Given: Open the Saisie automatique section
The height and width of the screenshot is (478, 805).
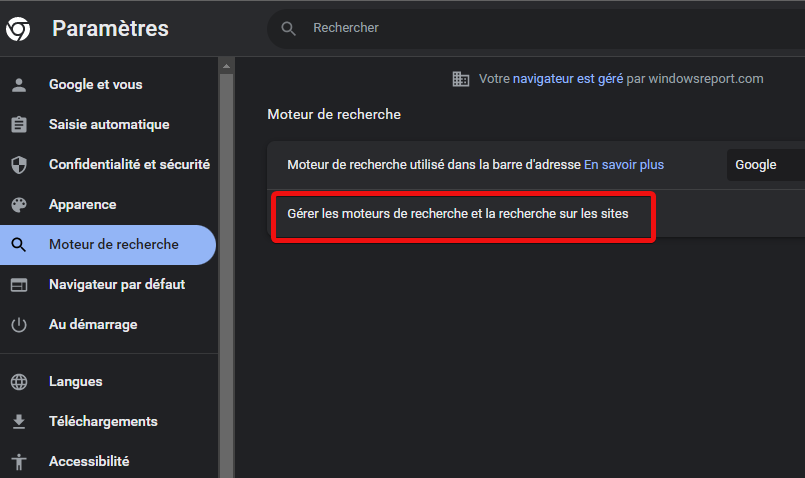Looking at the screenshot, I should coord(109,124).
